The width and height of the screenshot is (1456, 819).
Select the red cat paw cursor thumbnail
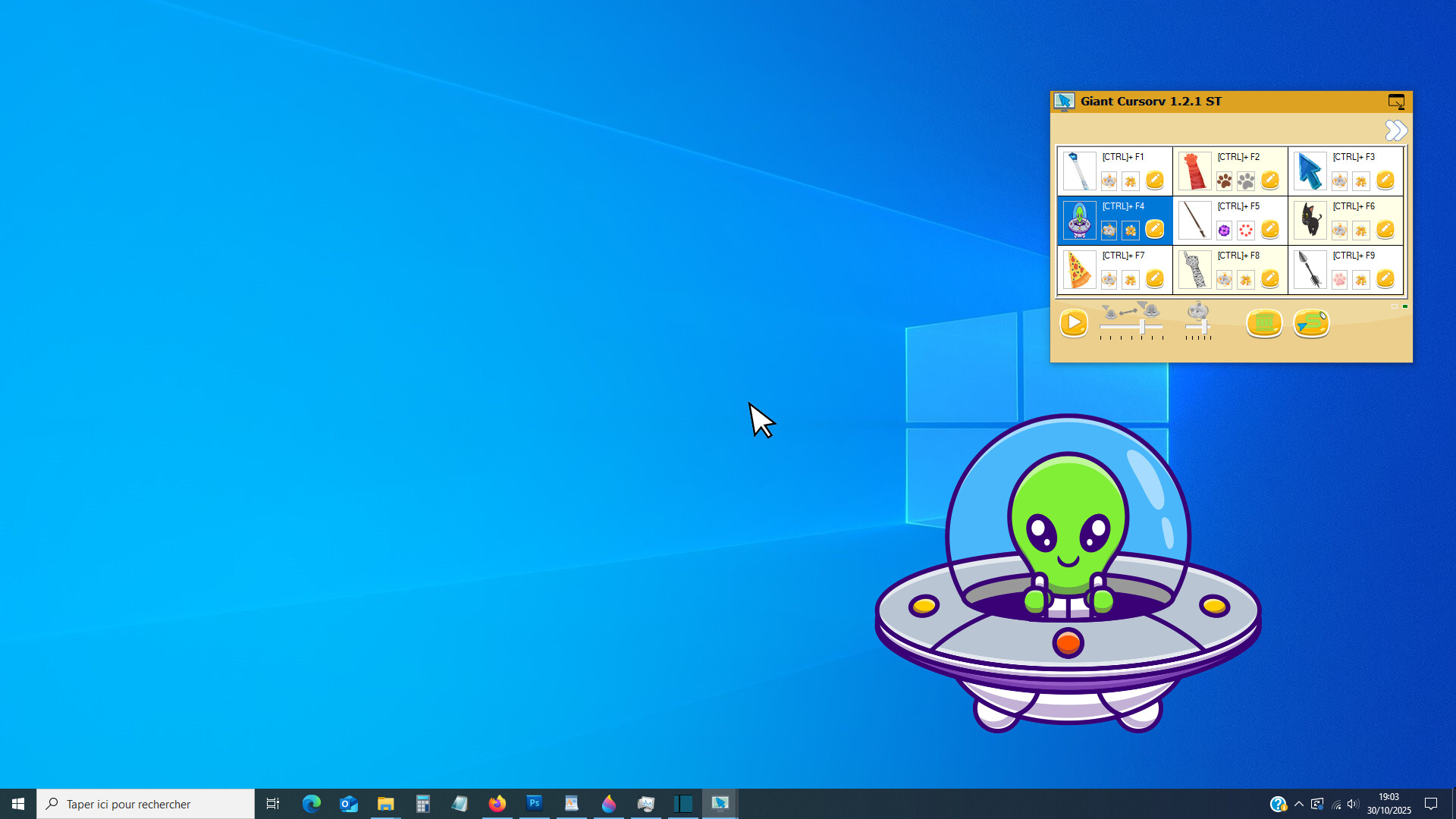1194,171
